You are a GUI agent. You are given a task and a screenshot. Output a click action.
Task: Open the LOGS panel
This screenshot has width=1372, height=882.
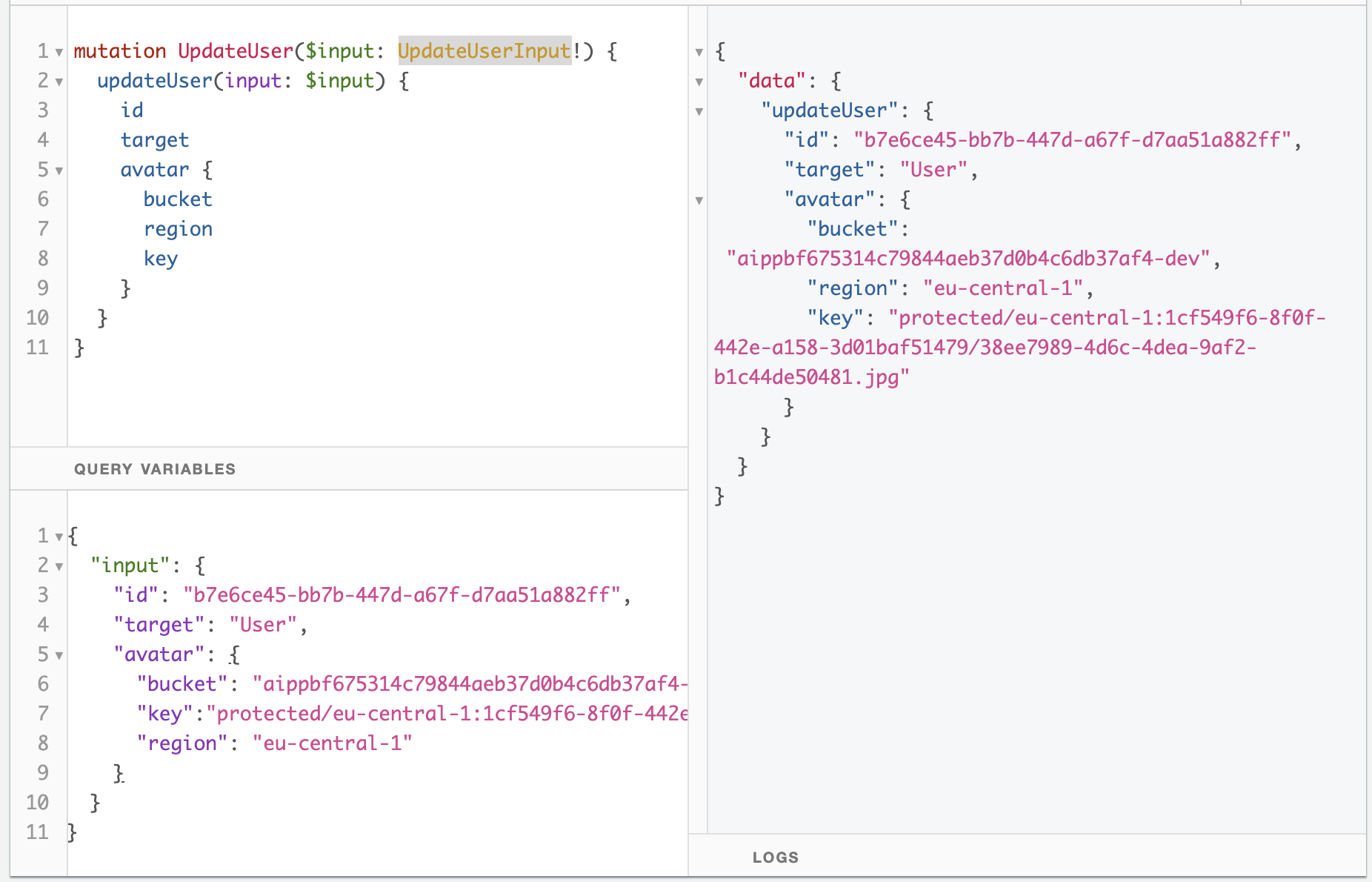775,858
